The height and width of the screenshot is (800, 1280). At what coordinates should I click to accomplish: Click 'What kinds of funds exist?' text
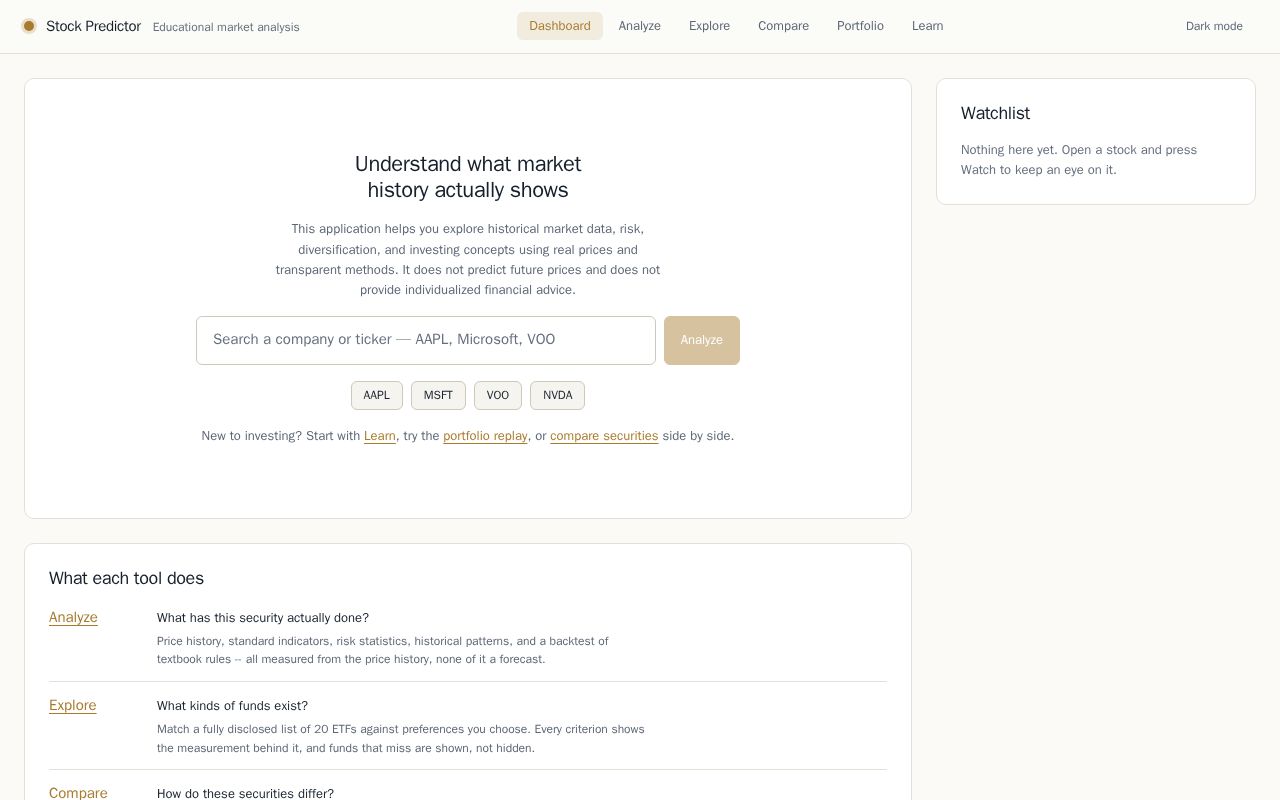click(232, 706)
